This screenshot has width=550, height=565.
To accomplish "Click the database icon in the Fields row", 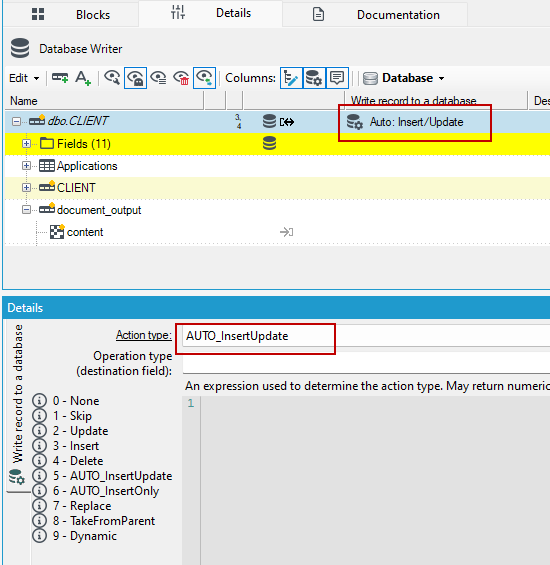I will 269,143.
